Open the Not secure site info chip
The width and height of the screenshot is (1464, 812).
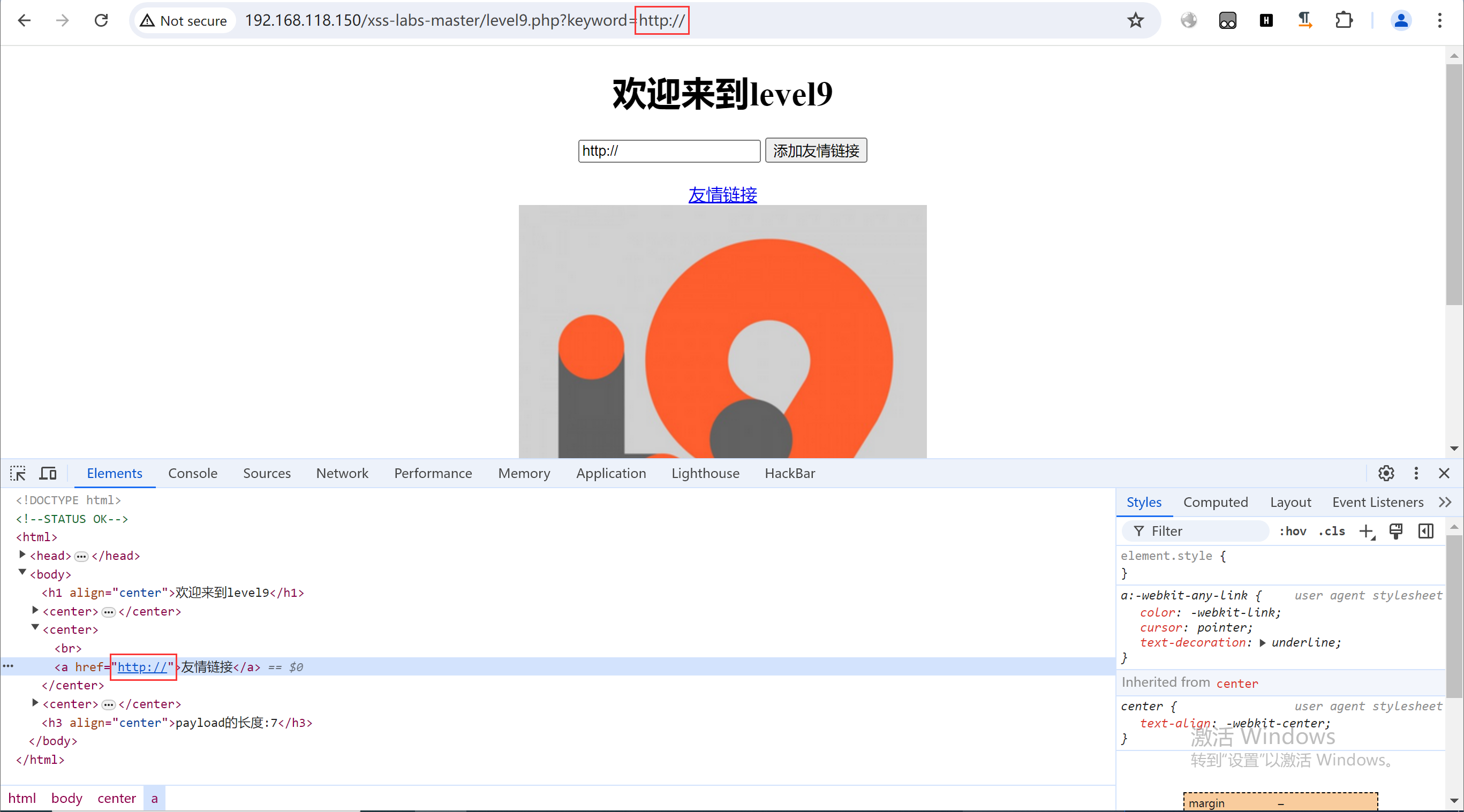[x=184, y=21]
